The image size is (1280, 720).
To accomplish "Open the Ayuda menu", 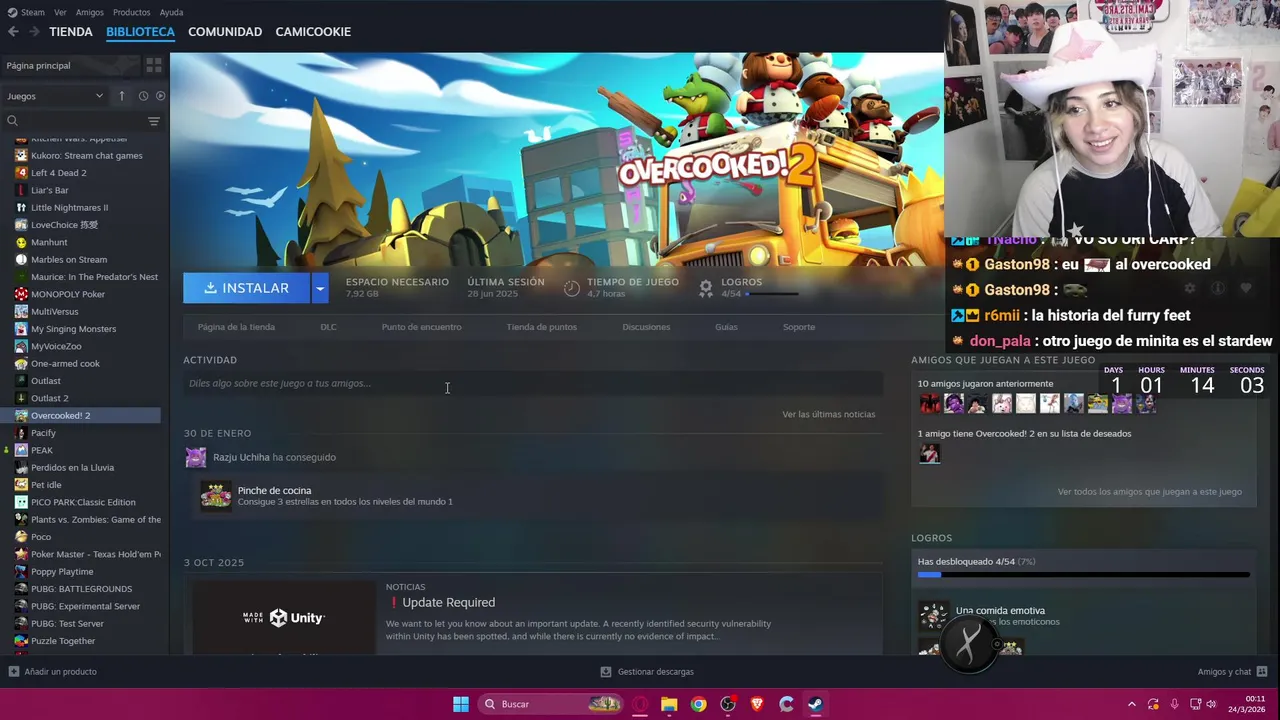I will 171,12.
